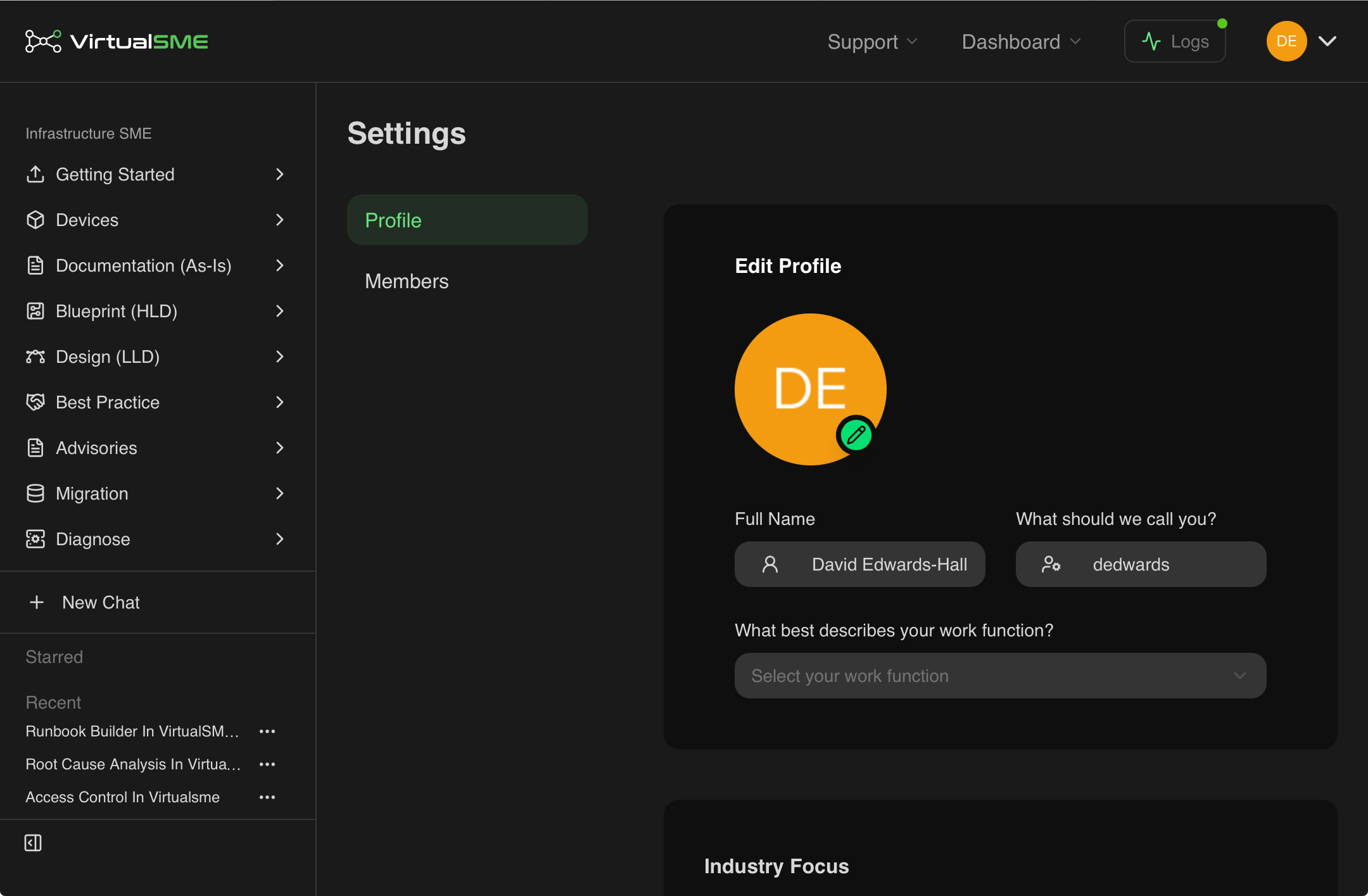
Task: Expand Blueprint (HLD) chevron
Action: tap(280, 311)
